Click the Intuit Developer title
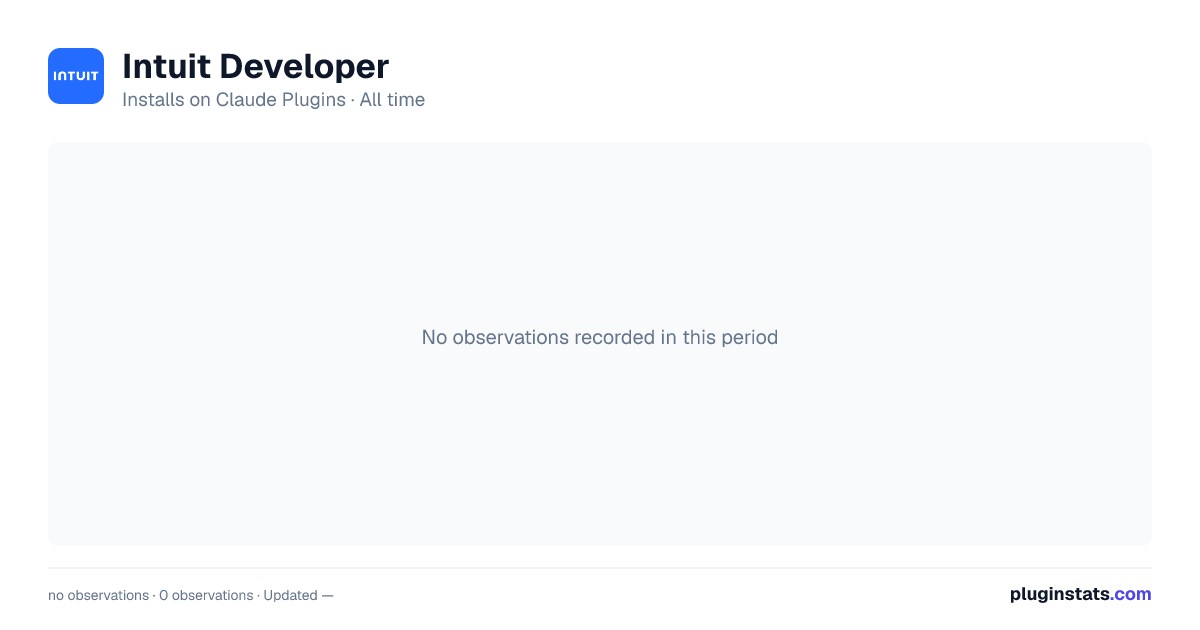1200x630 pixels. click(x=255, y=66)
